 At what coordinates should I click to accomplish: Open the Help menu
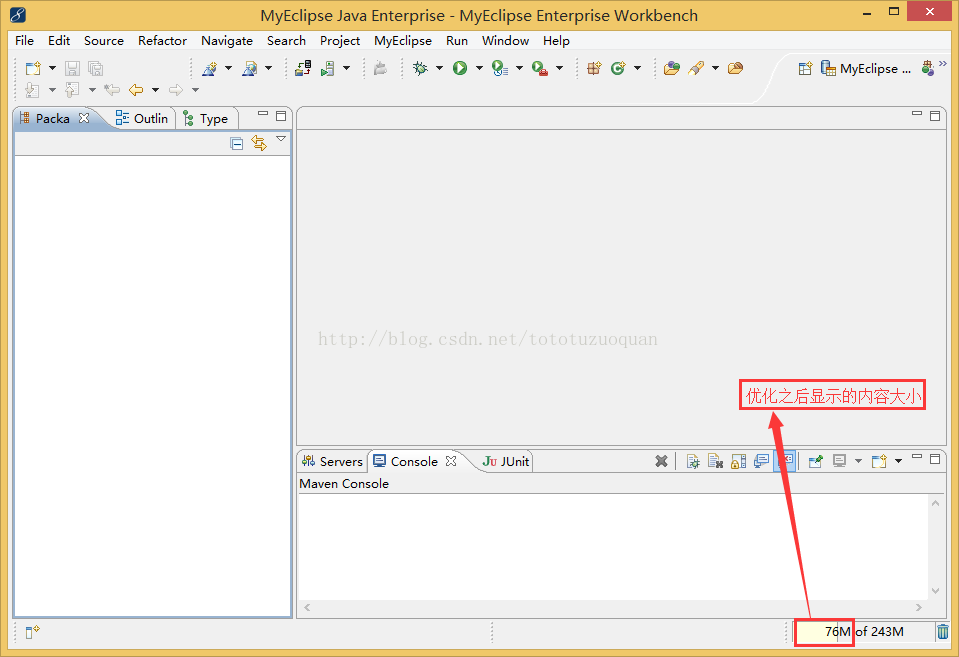coord(556,40)
